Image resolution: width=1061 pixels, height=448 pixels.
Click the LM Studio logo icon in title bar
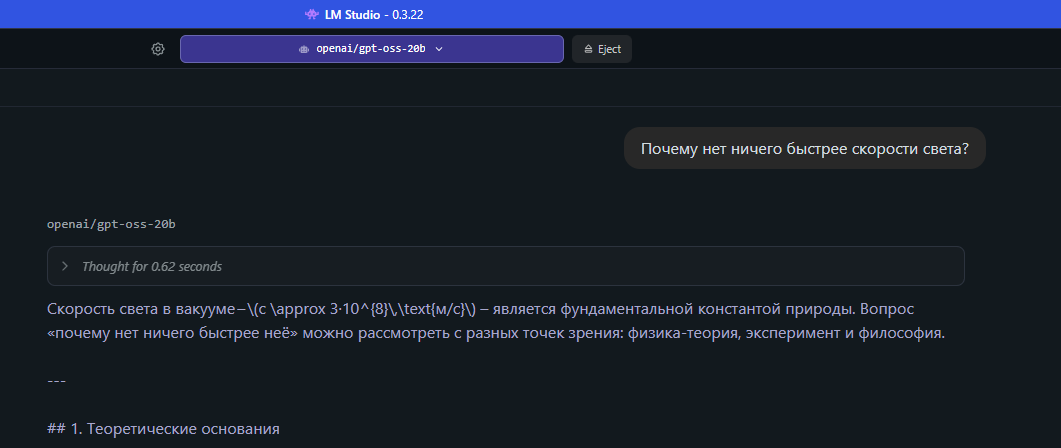point(311,14)
